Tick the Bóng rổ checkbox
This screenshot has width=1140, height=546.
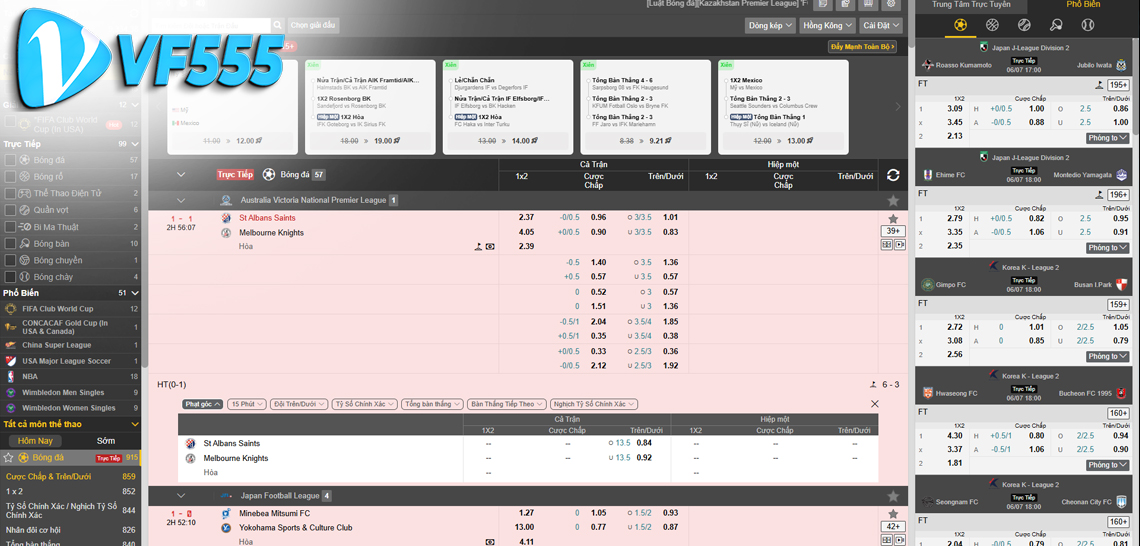pos(10,177)
